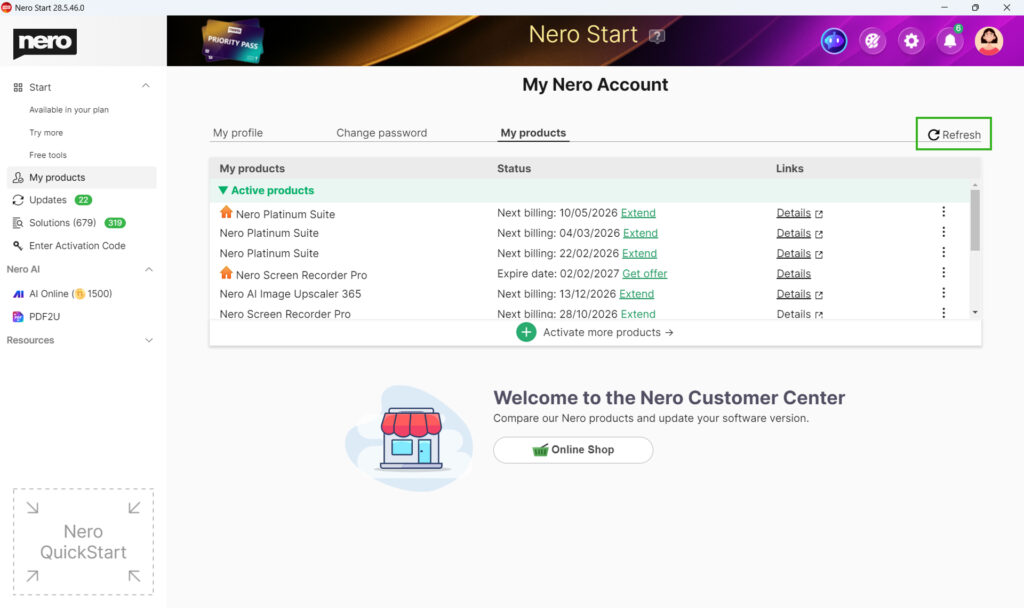The height and width of the screenshot is (608, 1024).
Task: Extend billing for Nero AI Image Upscaler 365
Action: tap(641, 293)
